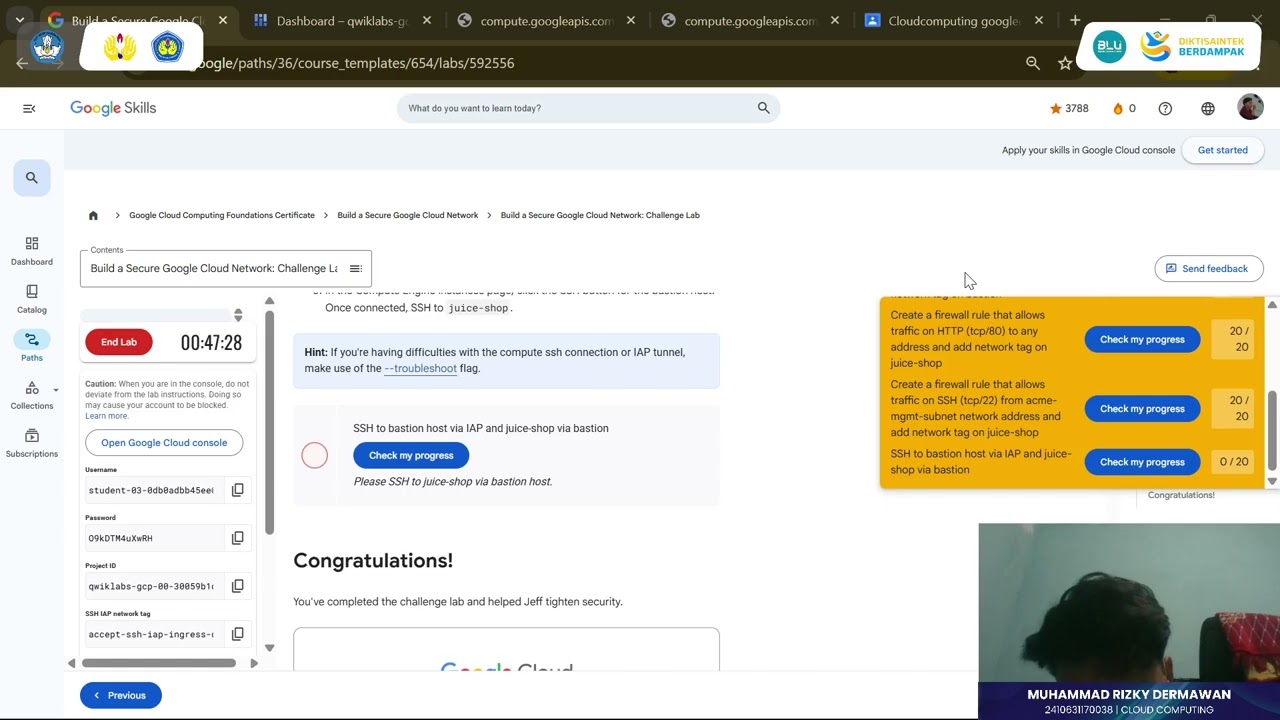Open Catalog in the sidebar
This screenshot has height=720, width=1280.
(x=32, y=299)
